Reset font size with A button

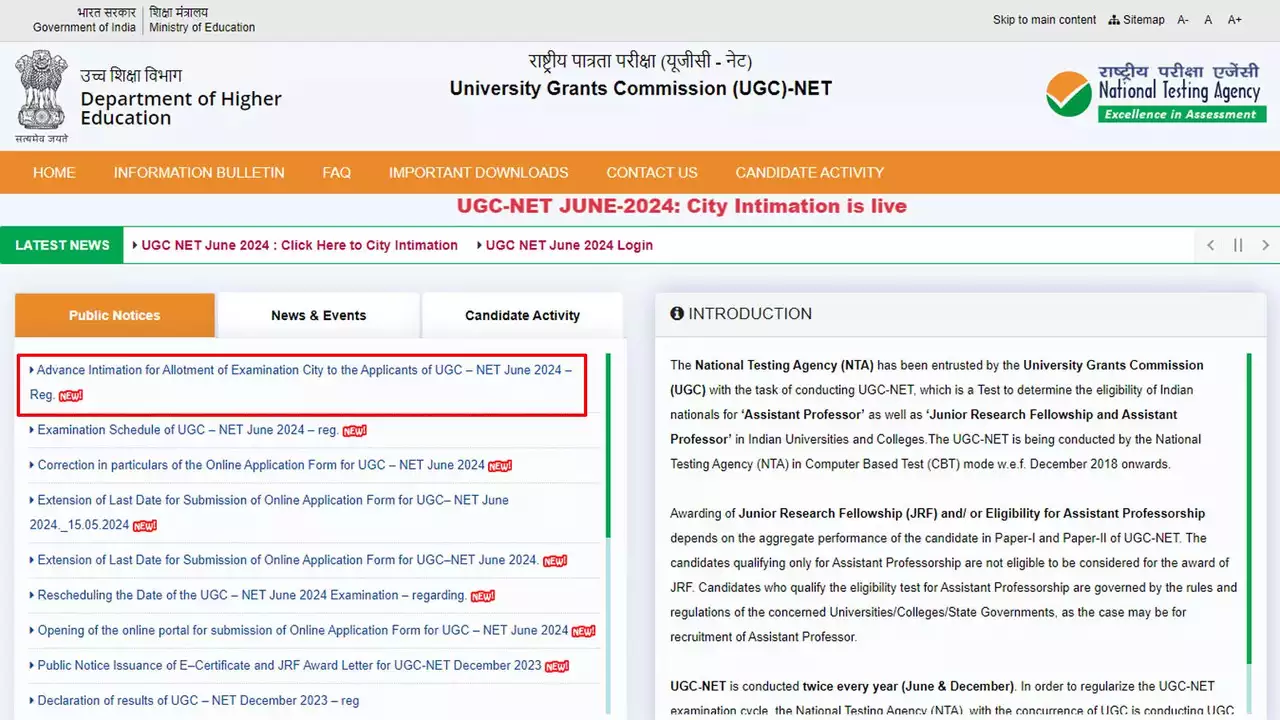click(1208, 20)
